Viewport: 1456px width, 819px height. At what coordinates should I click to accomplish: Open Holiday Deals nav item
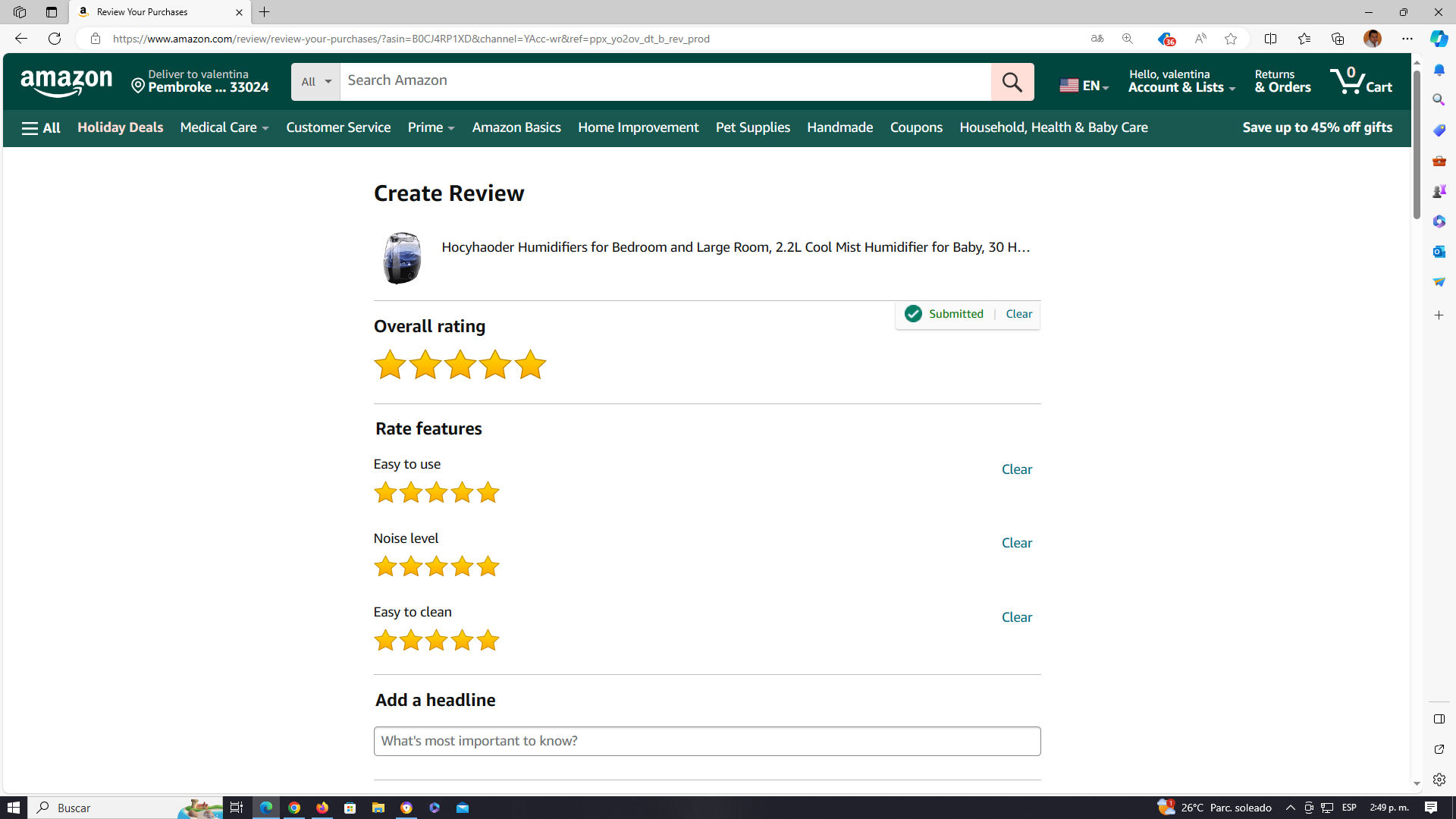click(120, 127)
